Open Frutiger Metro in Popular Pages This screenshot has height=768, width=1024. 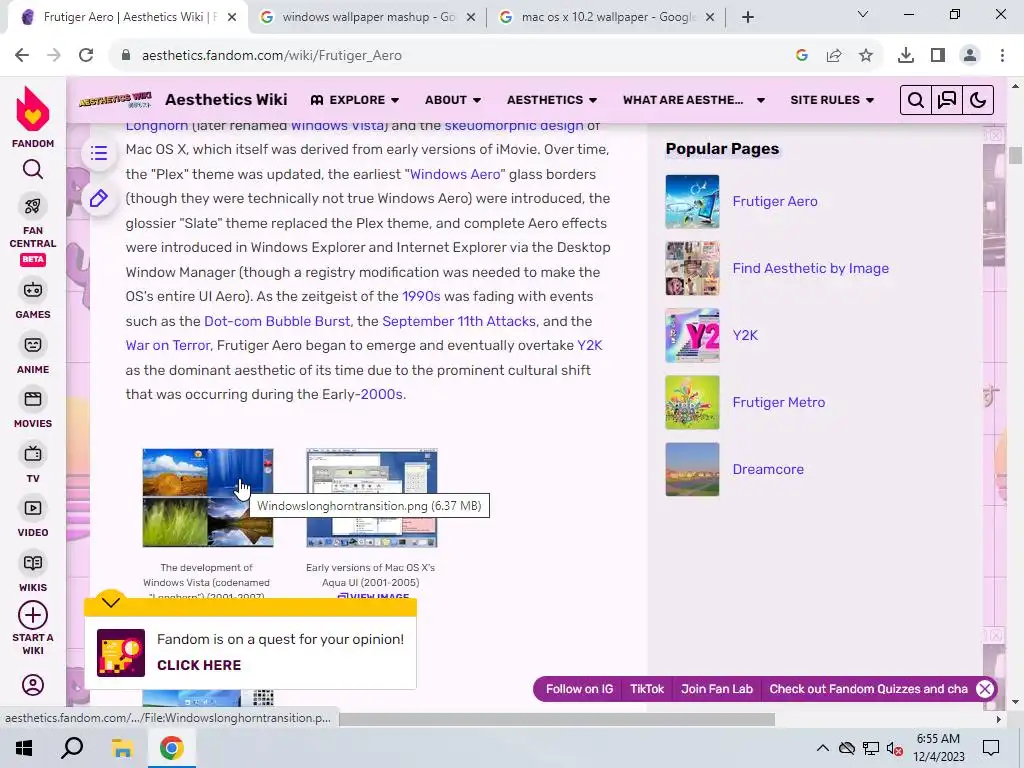click(778, 402)
